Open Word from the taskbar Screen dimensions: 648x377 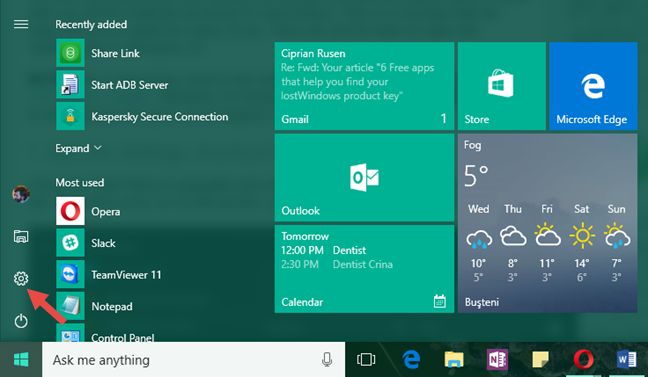click(x=626, y=360)
